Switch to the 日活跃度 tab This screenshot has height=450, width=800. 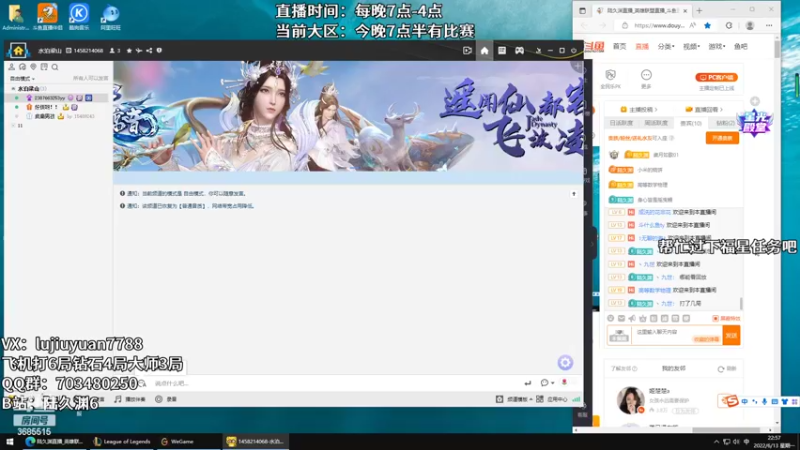tap(621, 123)
